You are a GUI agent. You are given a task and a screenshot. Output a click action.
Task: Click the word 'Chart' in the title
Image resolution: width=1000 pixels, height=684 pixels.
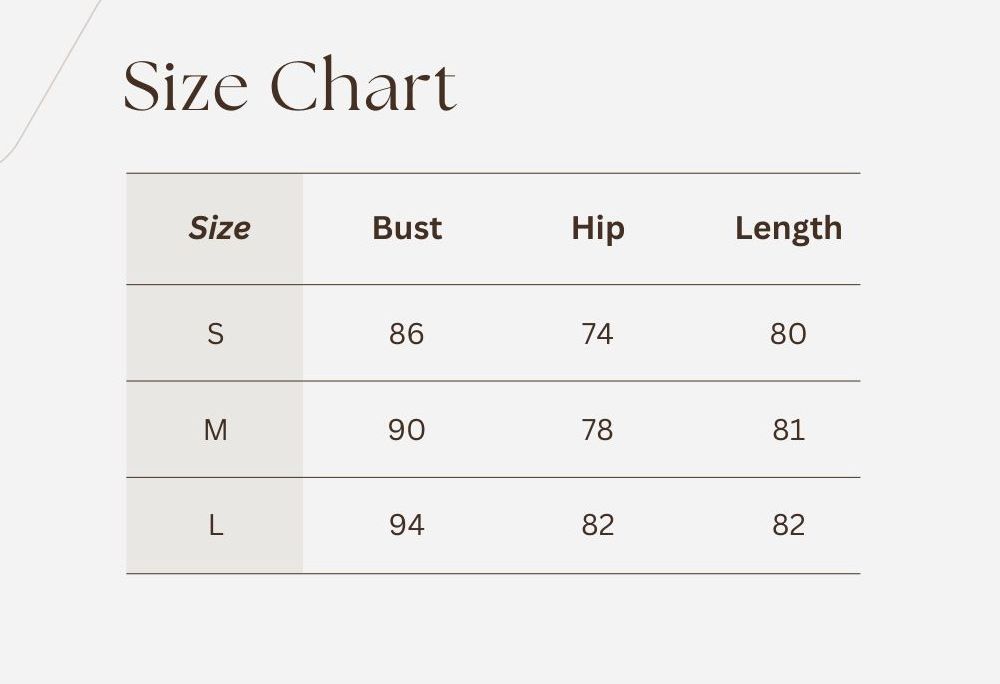[x=363, y=86]
